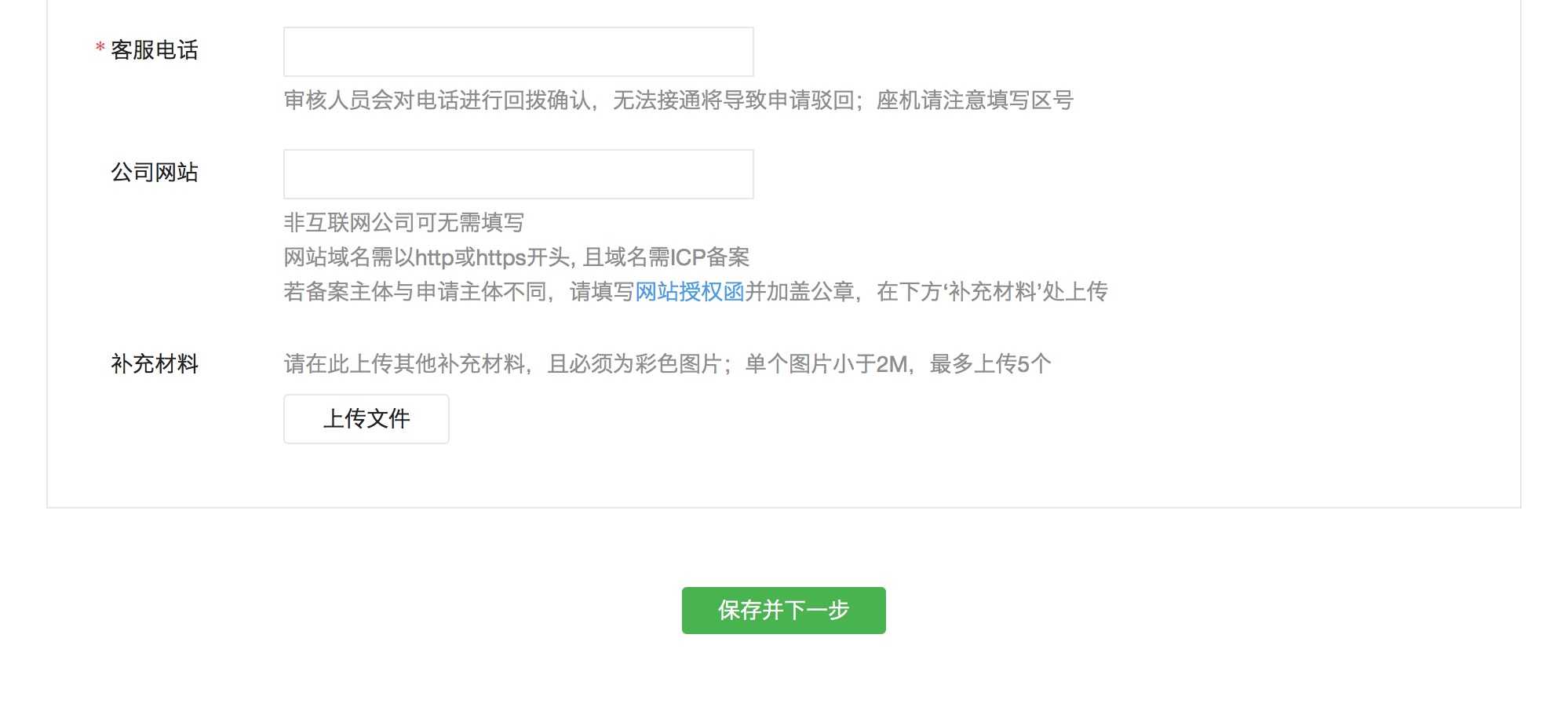1568x711 pixels.
Task: Click the 单个图片小于2M size note
Action: tap(826, 364)
